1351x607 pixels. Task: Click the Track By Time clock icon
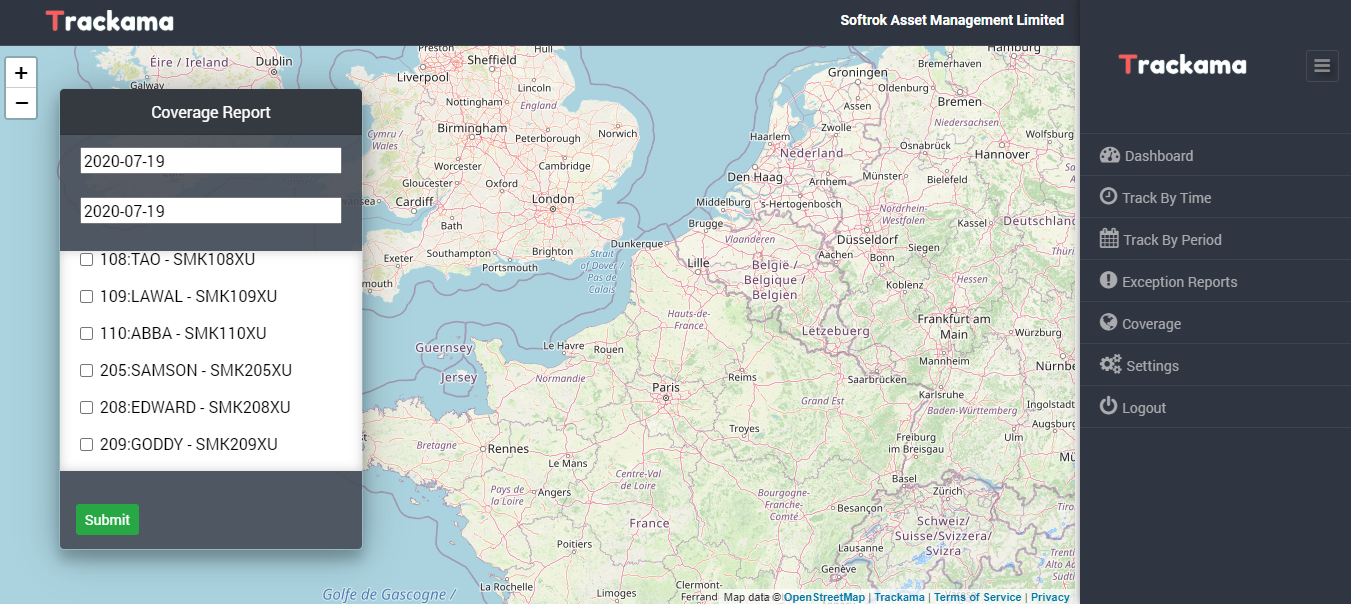click(x=1108, y=197)
